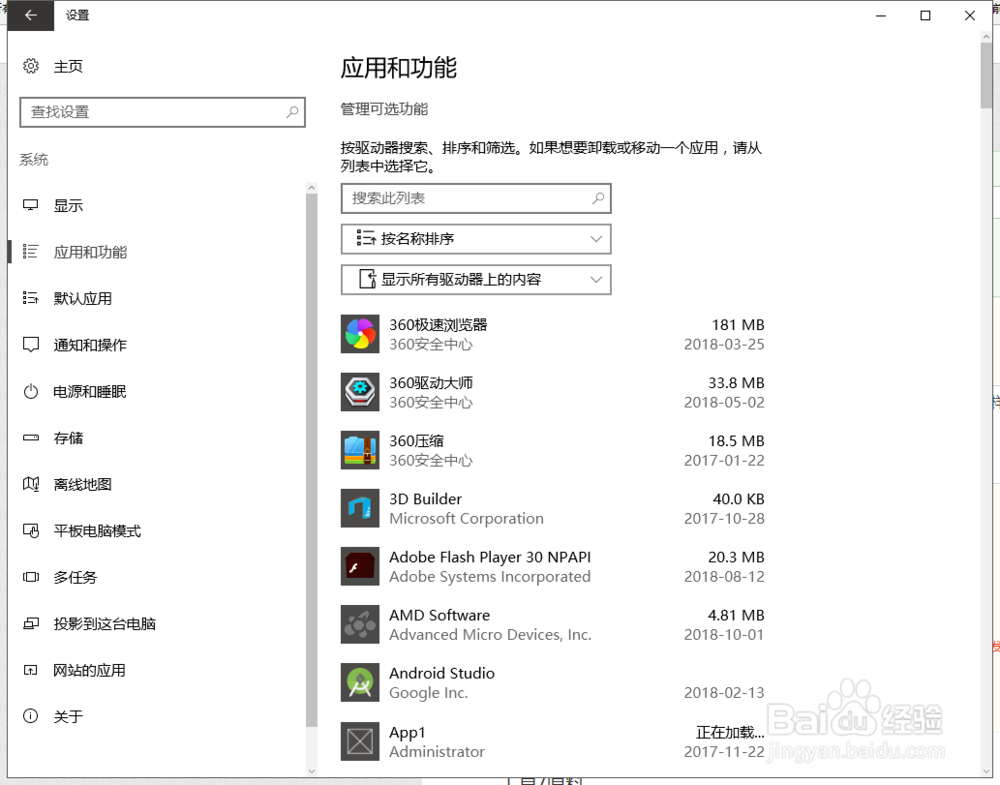Select the 360压缩 app name
1000x785 pixels.
[416, 441]
